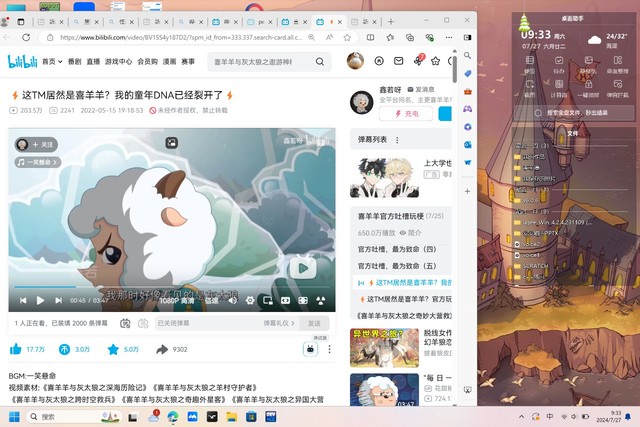This screenshot has width=640, height=427.
Task: Give a coin to the video
Action: pyautogui.click(x=65, y=349)
